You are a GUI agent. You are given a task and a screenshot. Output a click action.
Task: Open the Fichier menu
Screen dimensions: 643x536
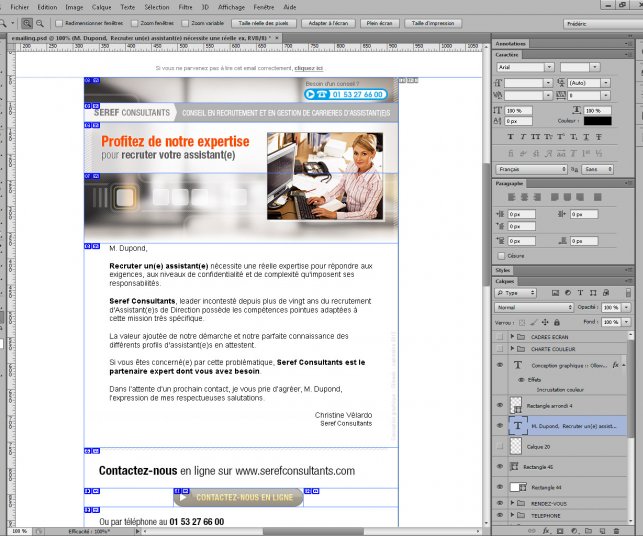click(x=19, y=7)
